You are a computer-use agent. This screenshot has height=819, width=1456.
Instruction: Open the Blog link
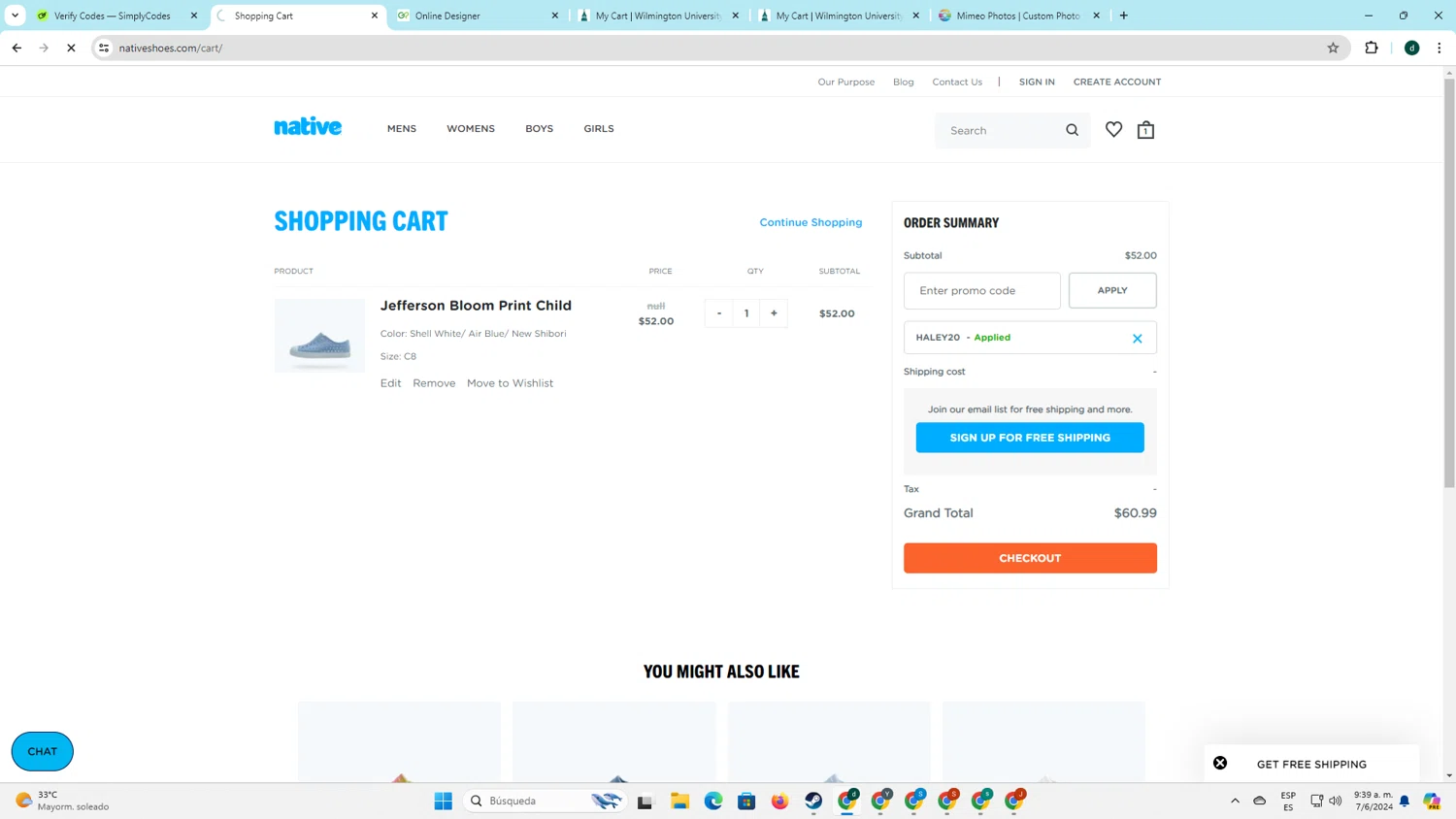[904, 82]
